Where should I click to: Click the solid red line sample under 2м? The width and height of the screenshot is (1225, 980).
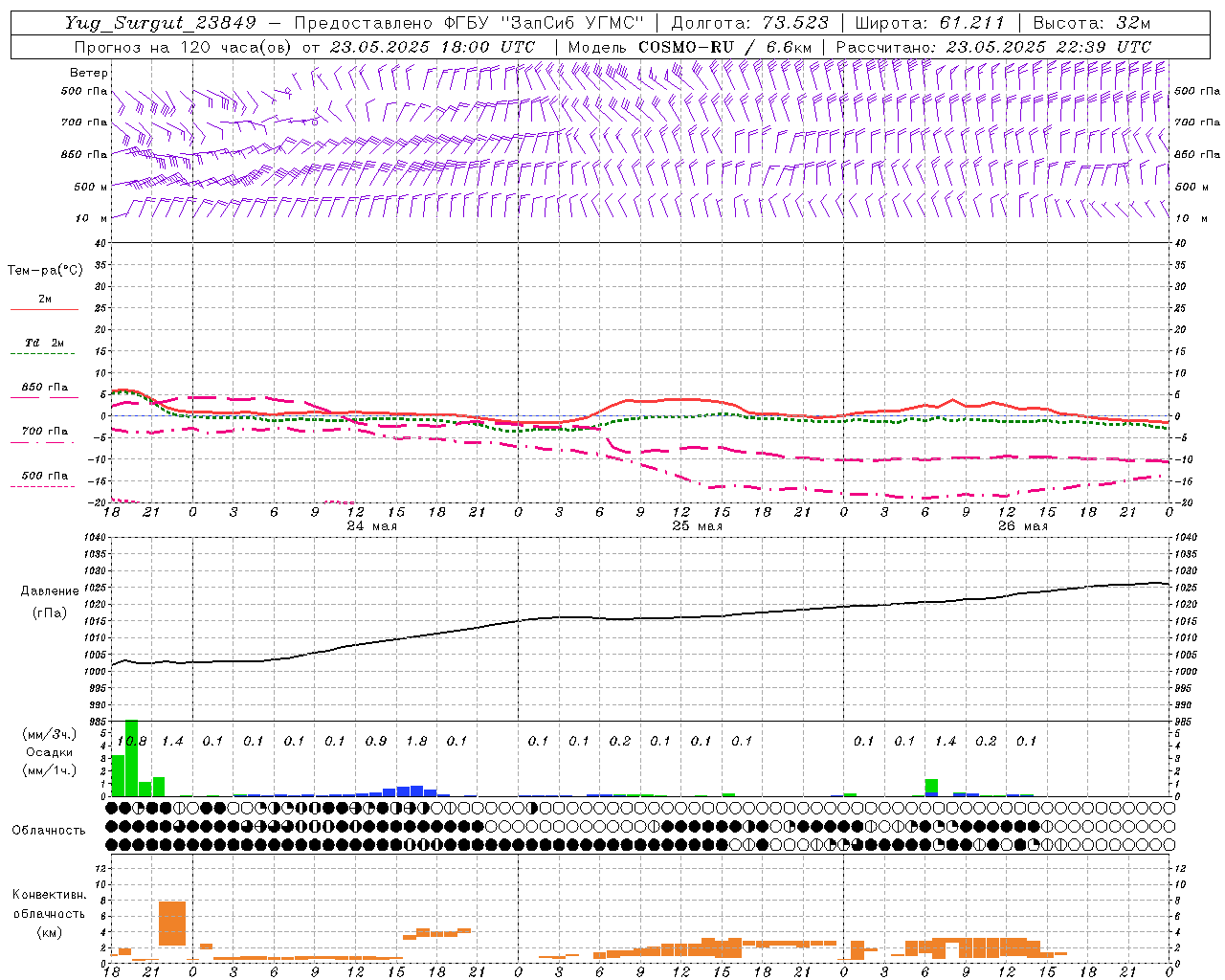(44, 310)
